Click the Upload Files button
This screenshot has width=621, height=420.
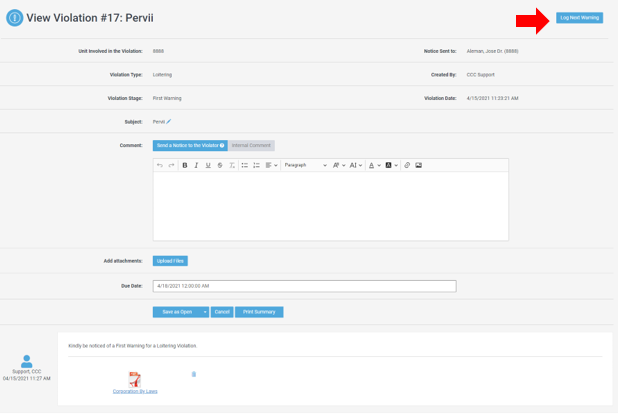click(x=171, y=262)
